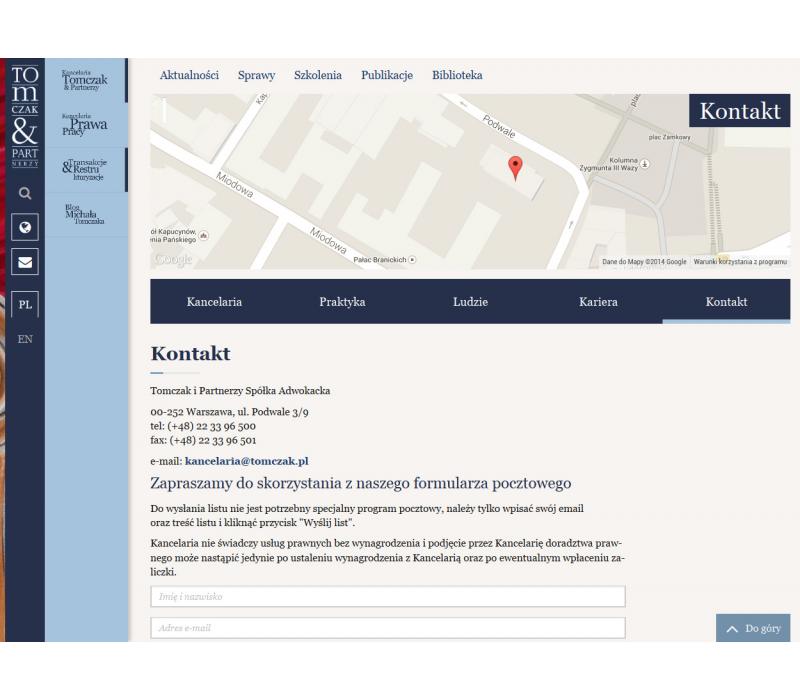The width and height of the screenshot is (800, 700).
Task: Click the search magnifier icon in sidebar
Action: click(x=24, y=195)
